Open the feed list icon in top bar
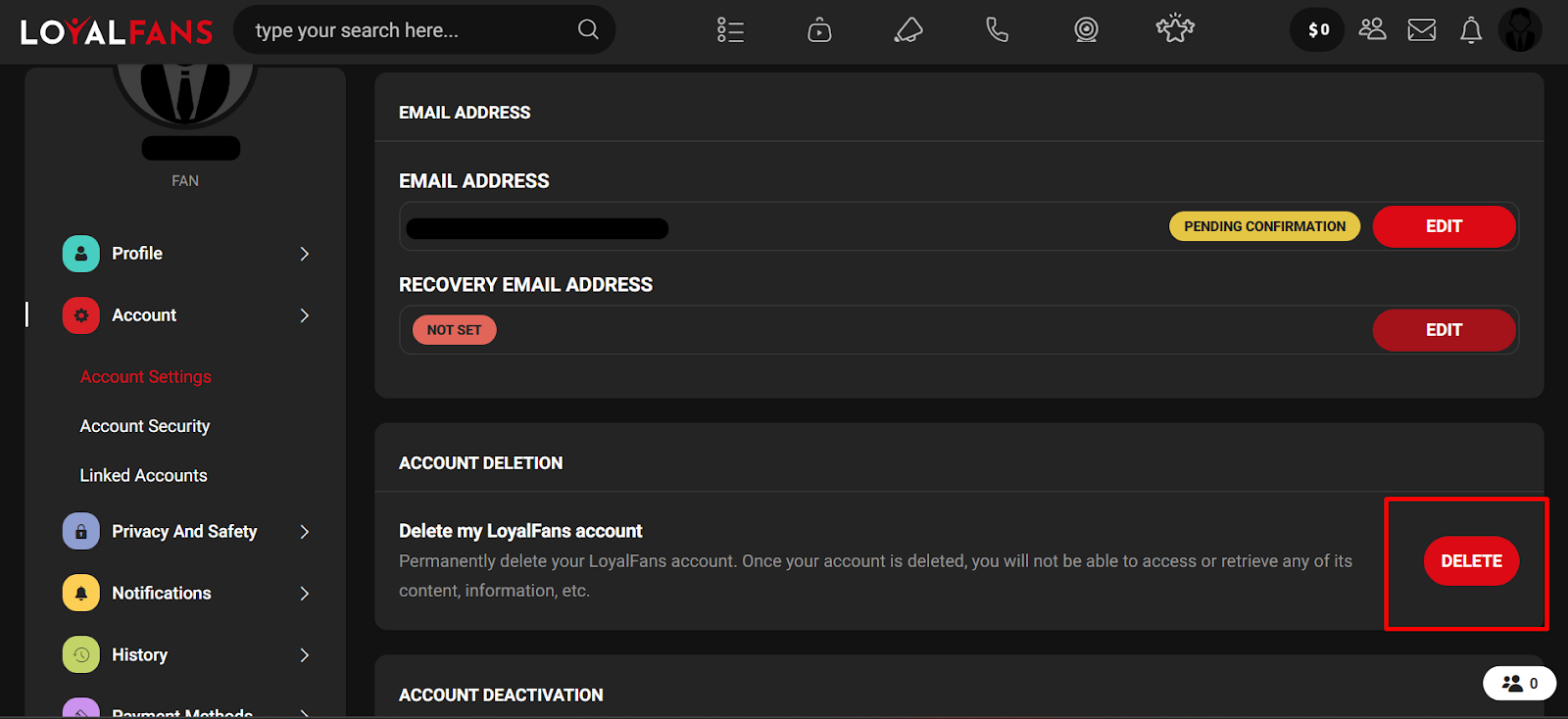Viewport: 1568px width, 719px height. [x=730, y=30]
